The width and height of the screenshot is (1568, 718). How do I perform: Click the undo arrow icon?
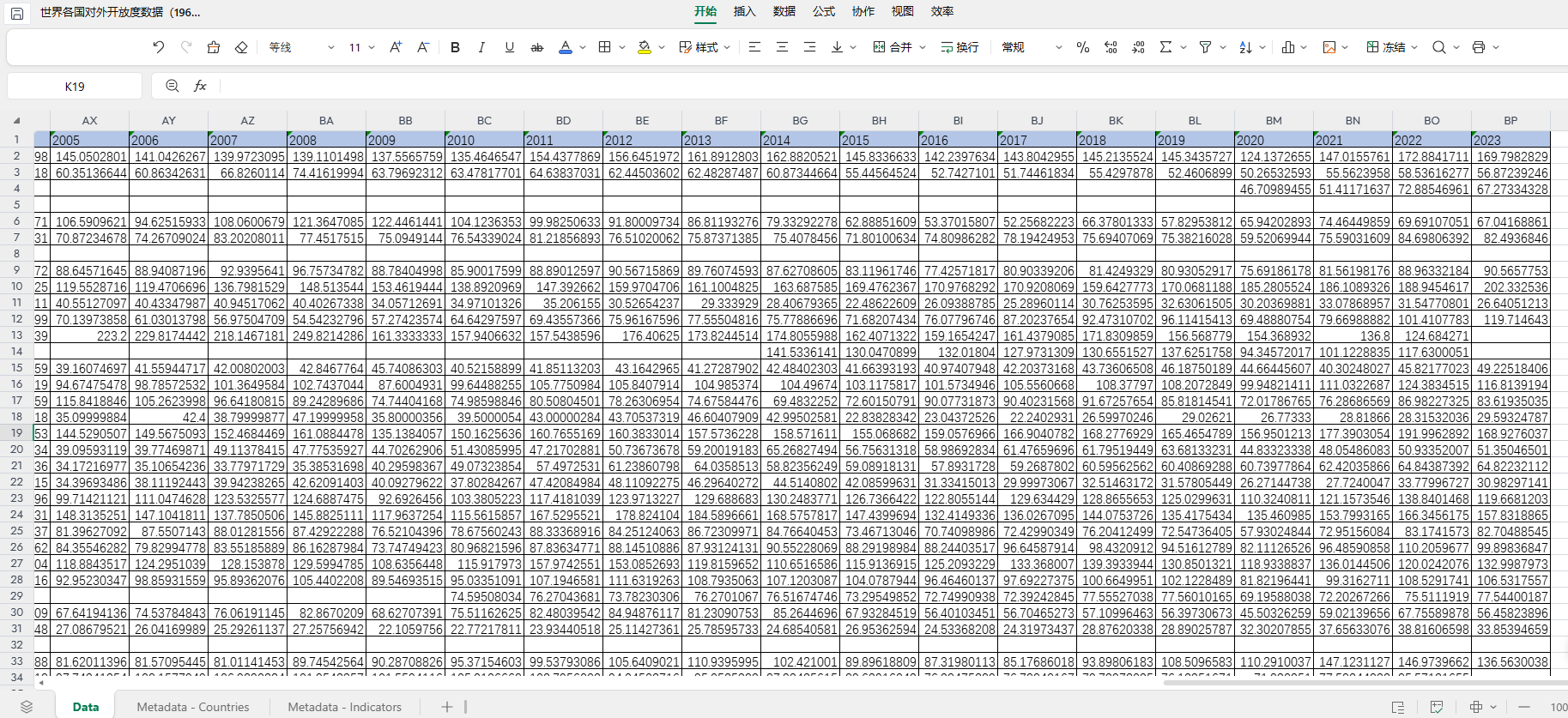[x=159, y=47]
